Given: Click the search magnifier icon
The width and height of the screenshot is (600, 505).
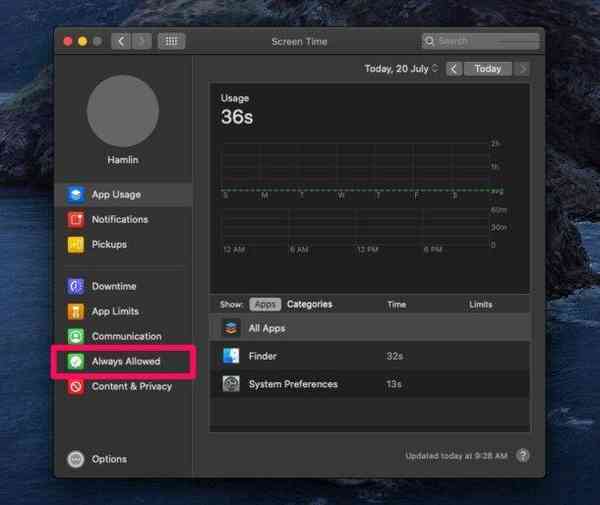Looking at the screenshot, I should (x=429, y=41).
